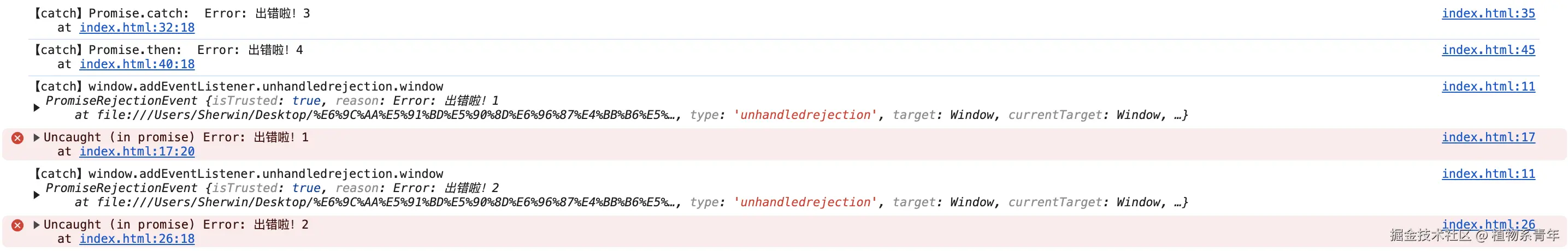Expand the Uncaught (in promise) Error 1 entry

pos(37,138)
